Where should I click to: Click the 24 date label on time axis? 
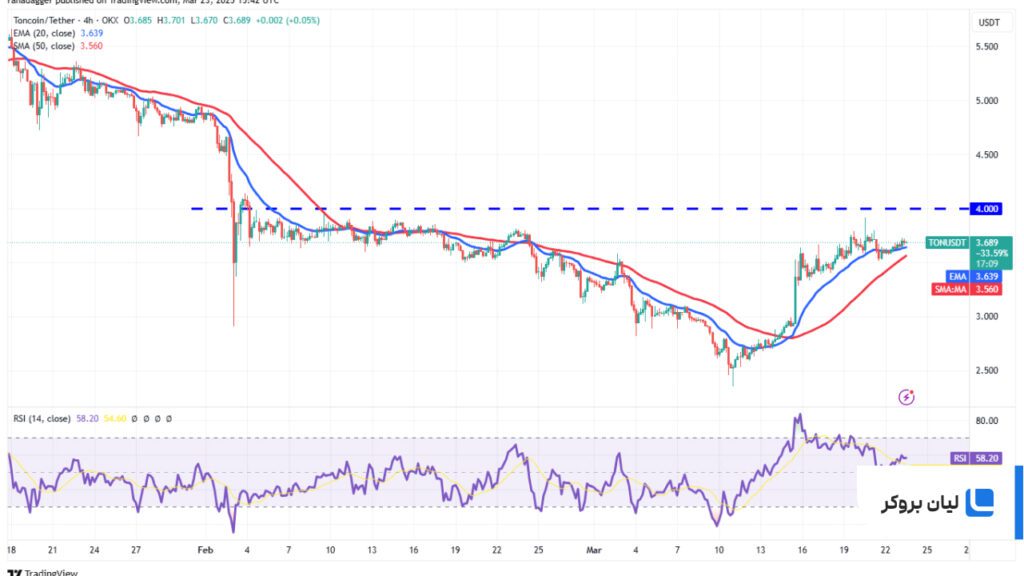tap(94, 550)
